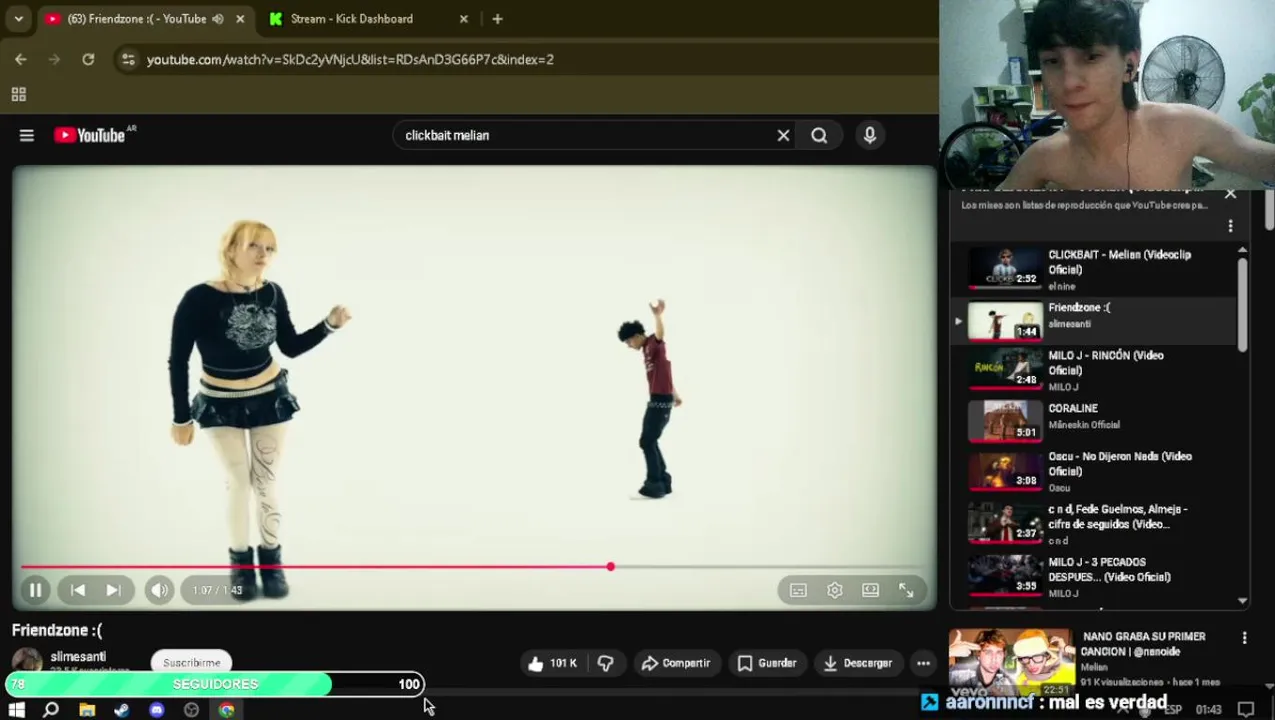View site information icon in address bar
The width and height of the screenshot is (1275, 720).
point(128,59)
